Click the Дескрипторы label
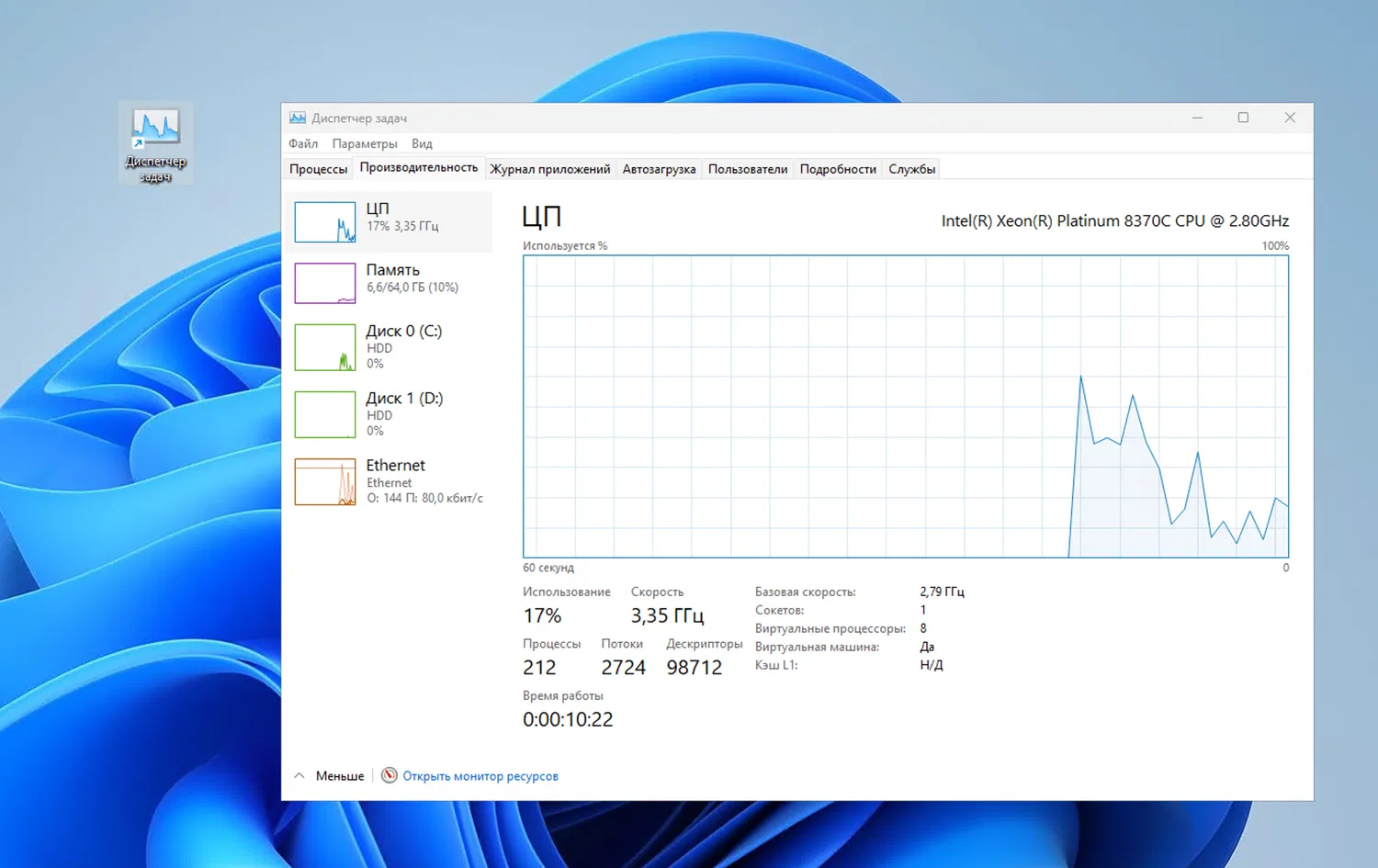1378x868 pixels. tap(705, 644)
